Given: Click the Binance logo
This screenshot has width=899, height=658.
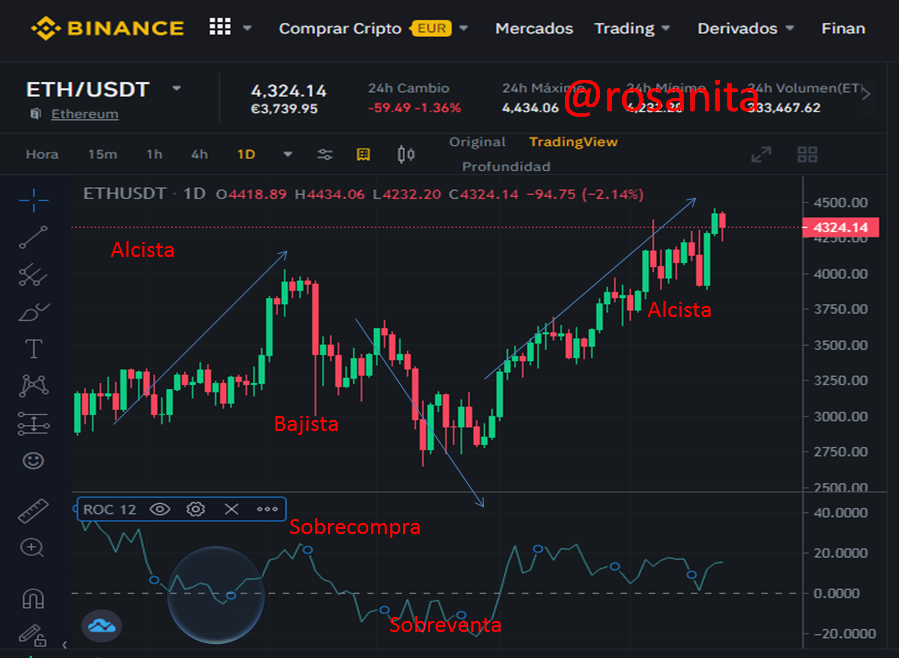Looking at the screenshot, I should [107, 28].
